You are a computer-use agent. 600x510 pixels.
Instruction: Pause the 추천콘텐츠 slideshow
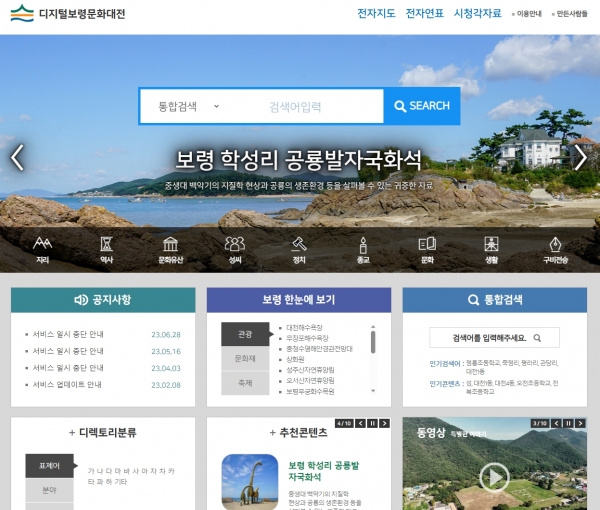[373, 423]
